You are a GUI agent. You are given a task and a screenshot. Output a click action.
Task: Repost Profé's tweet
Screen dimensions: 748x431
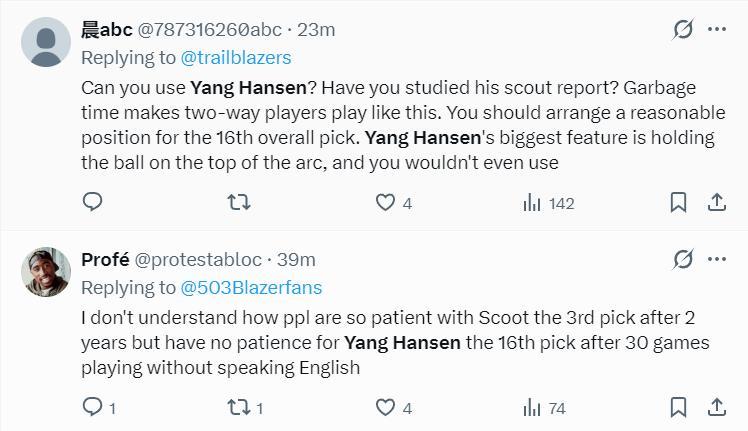(239, 407)
